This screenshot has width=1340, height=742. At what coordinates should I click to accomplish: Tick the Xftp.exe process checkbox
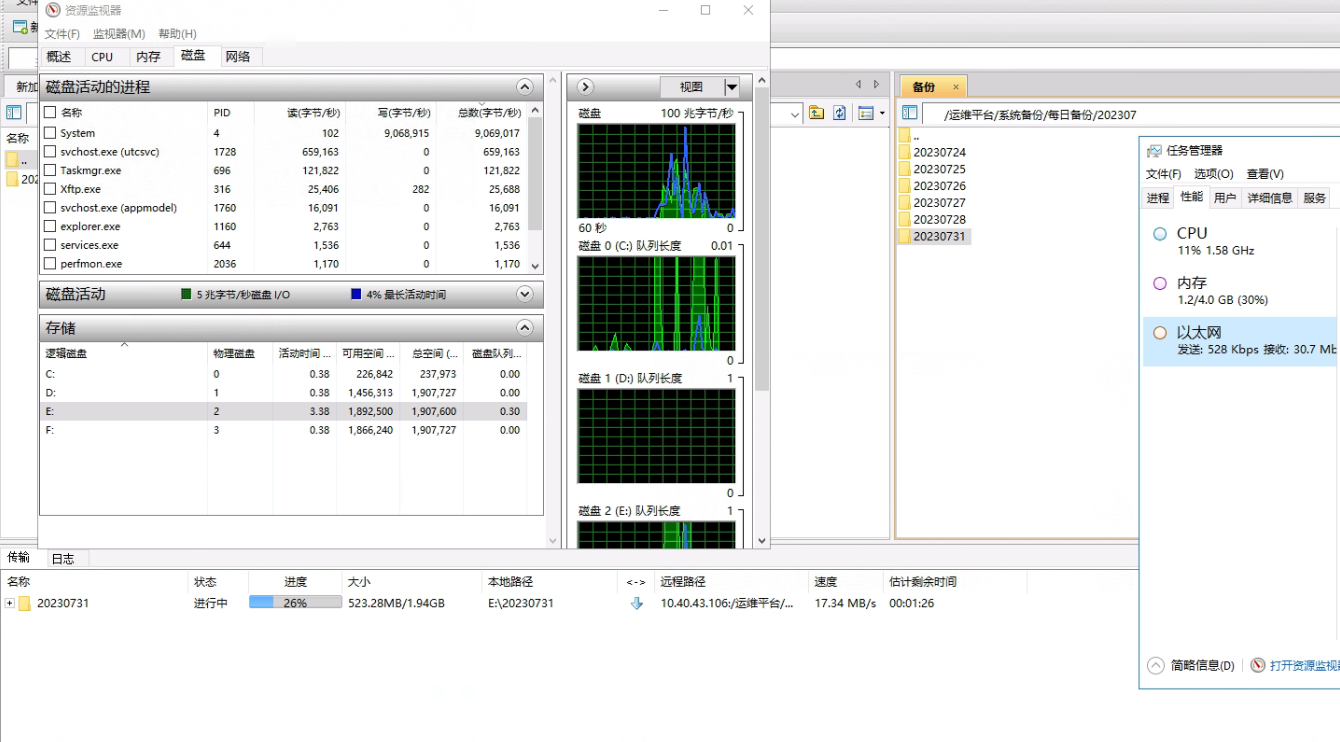50,189
